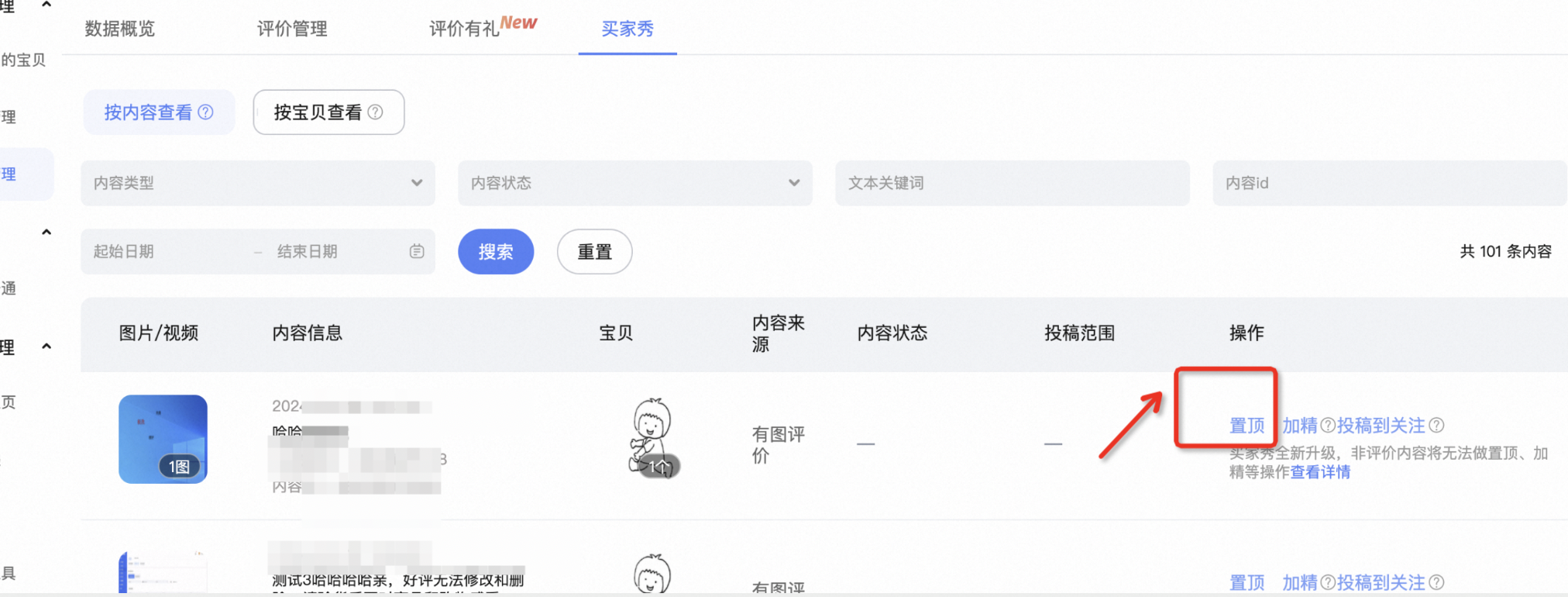Open the 数据概览 tab
Image resolution: width=1568 pixels, height=597 pixels.
tap(119, 29)
